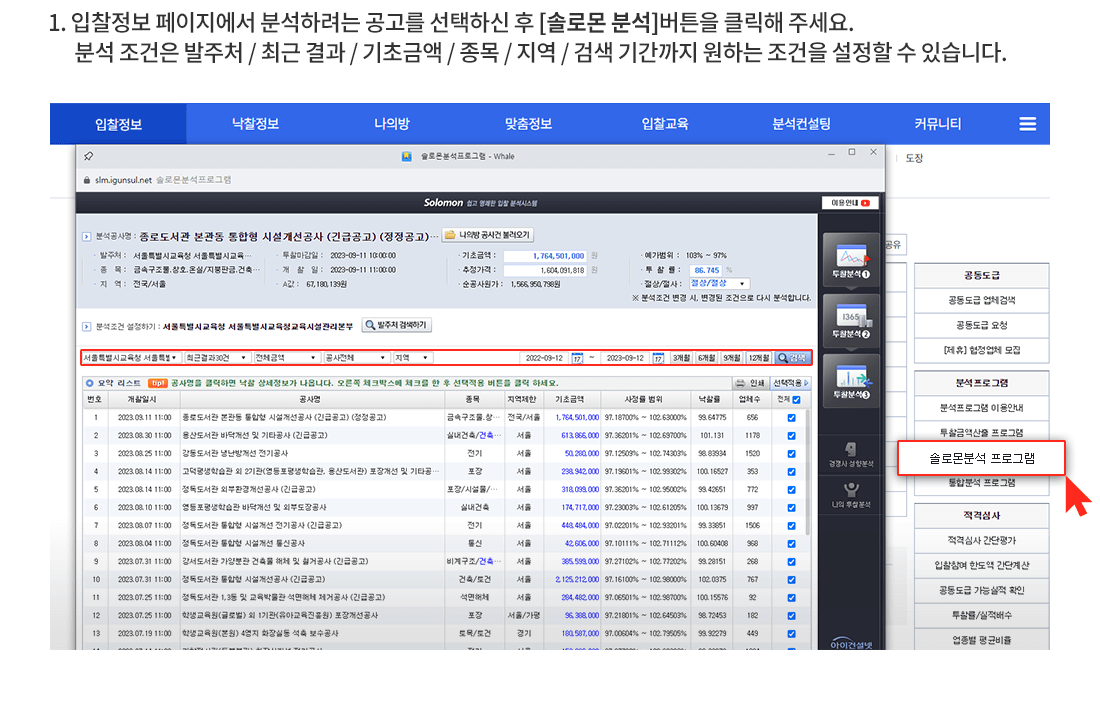The height and width of the screenshot is (720, 1100).
Task: Open the 최근결과30건 dropdown
Action: [216, 358]
